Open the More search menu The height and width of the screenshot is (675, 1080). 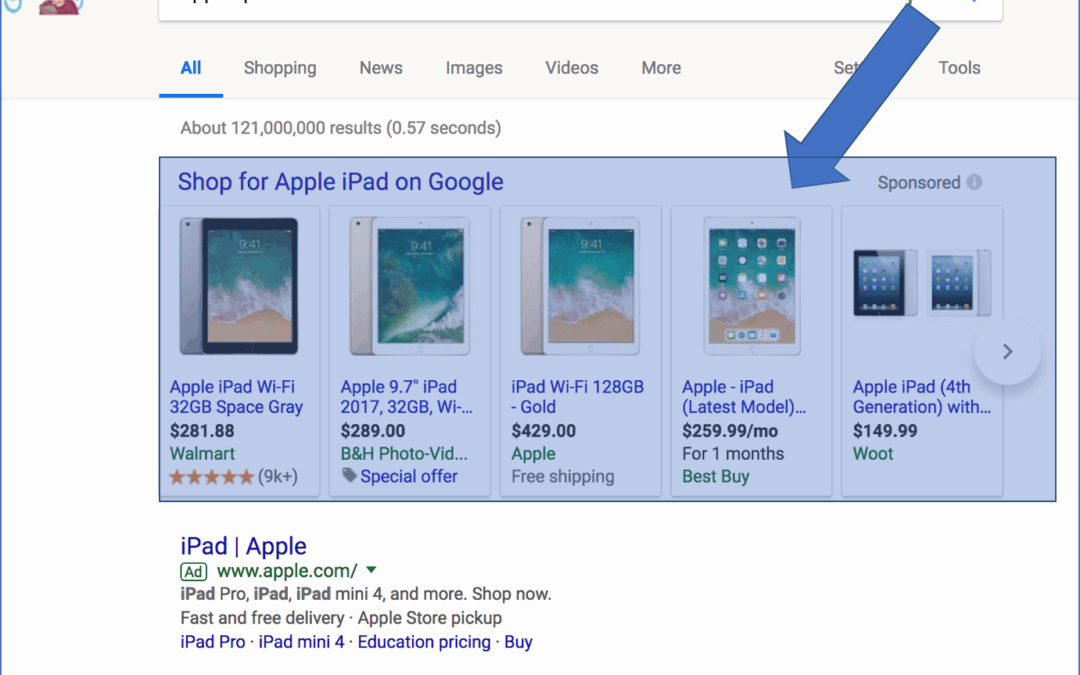tap(661, 68)
